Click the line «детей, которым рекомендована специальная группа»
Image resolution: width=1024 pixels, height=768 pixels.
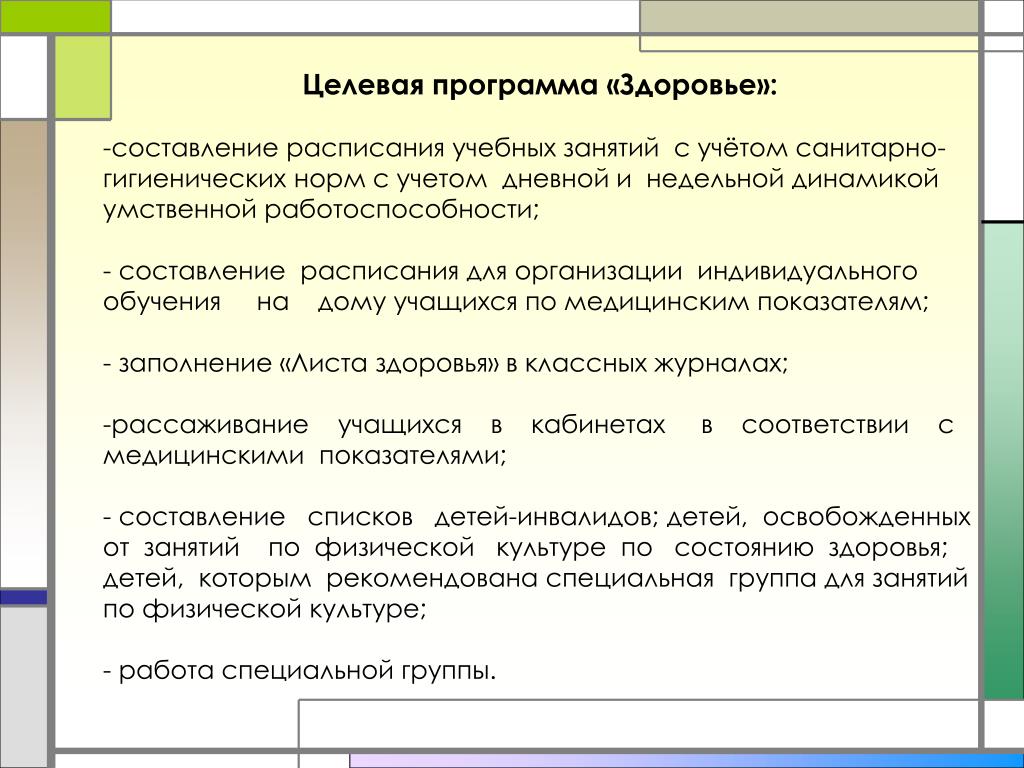click(x=536, y=579)
